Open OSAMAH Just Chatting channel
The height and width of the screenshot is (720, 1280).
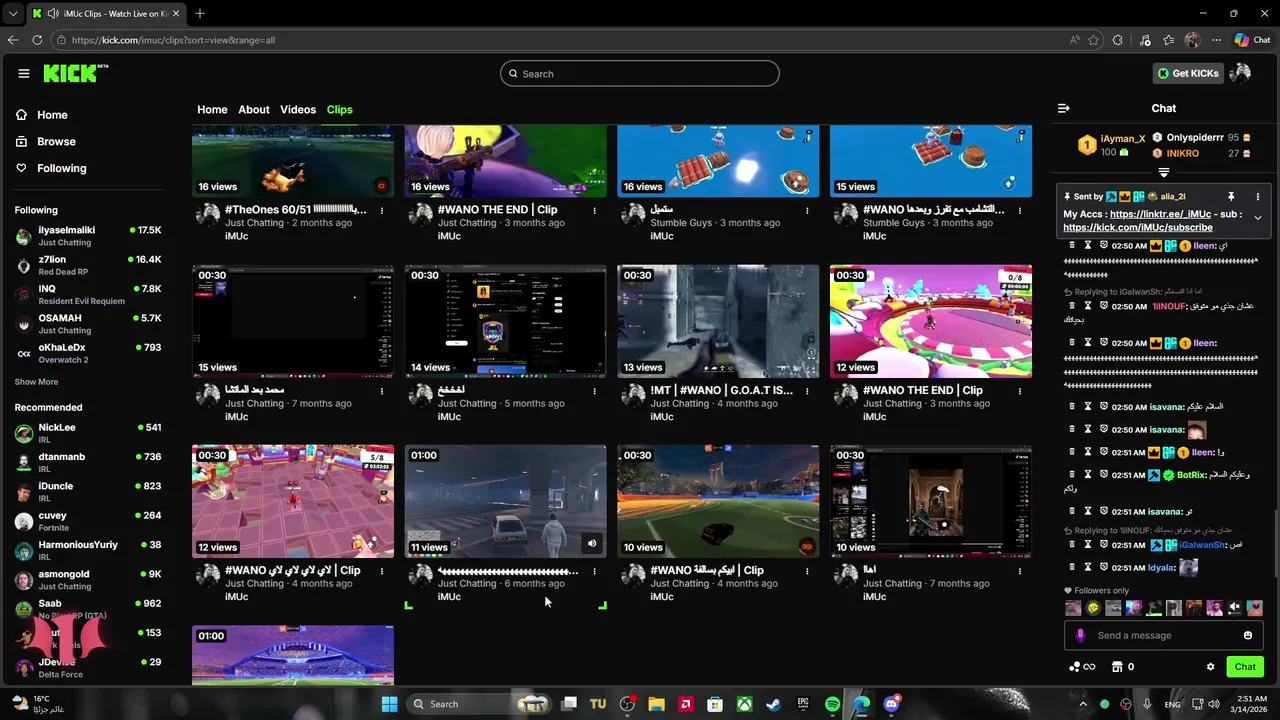(x=88, y=324)
